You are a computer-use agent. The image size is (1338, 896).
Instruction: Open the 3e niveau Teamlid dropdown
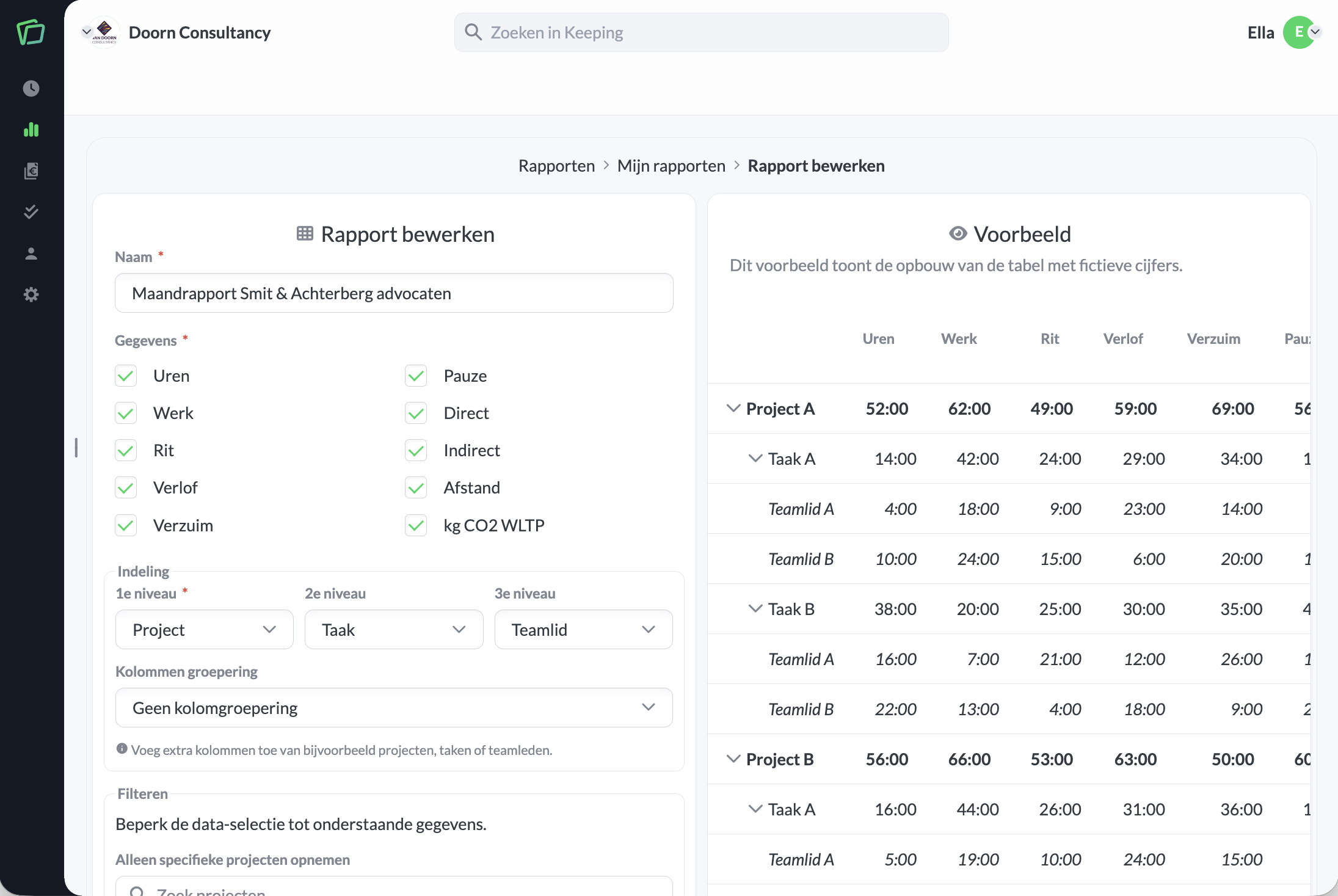(583, 629)
